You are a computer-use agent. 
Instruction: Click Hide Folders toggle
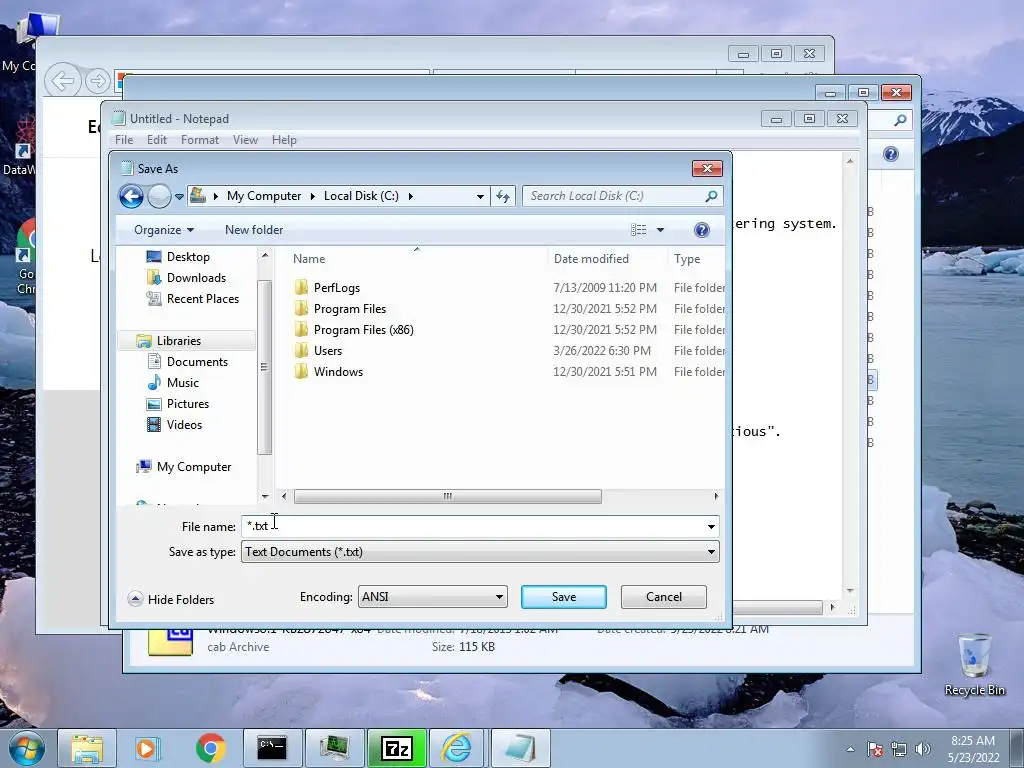[x=171, y=600]
